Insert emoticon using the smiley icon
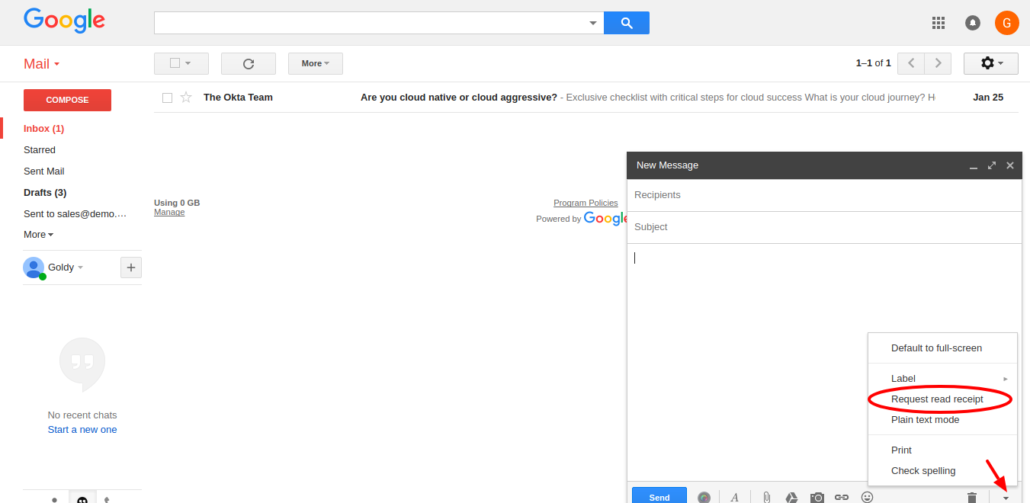 [868, 497]
